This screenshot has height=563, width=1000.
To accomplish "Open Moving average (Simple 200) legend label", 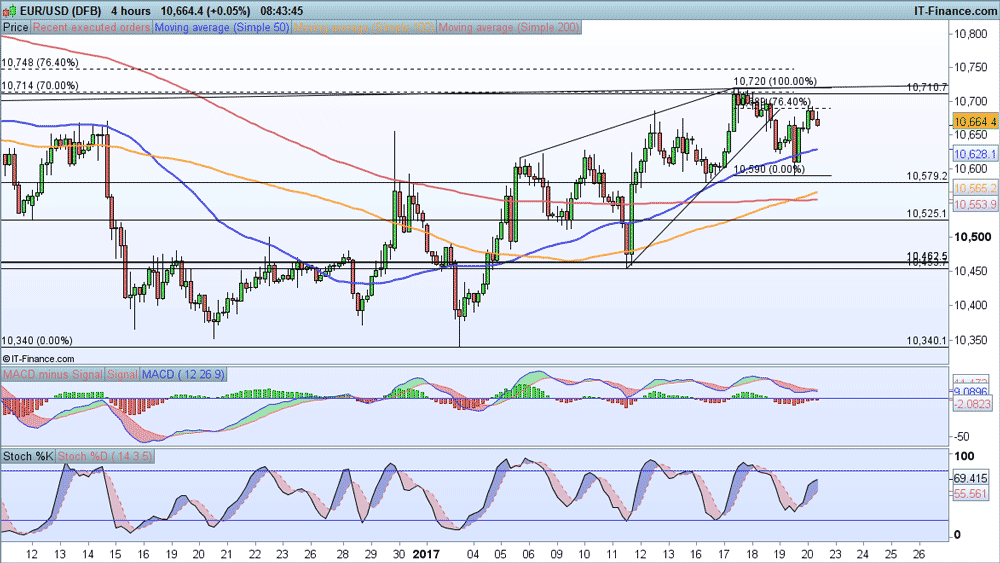I will pos(509,27).
